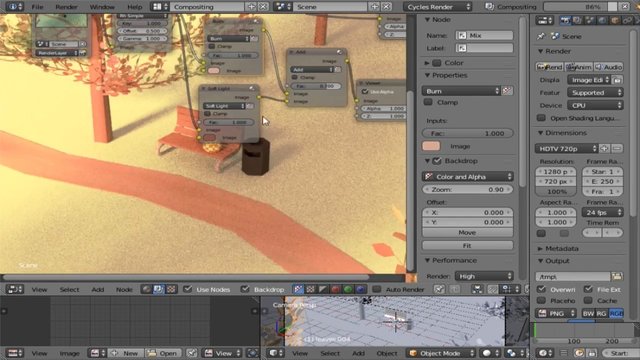This screenshot has height=360, width=640.
Task: Click the Zoom 0.90 backdrop slider
Action: [x=468, y=189]
